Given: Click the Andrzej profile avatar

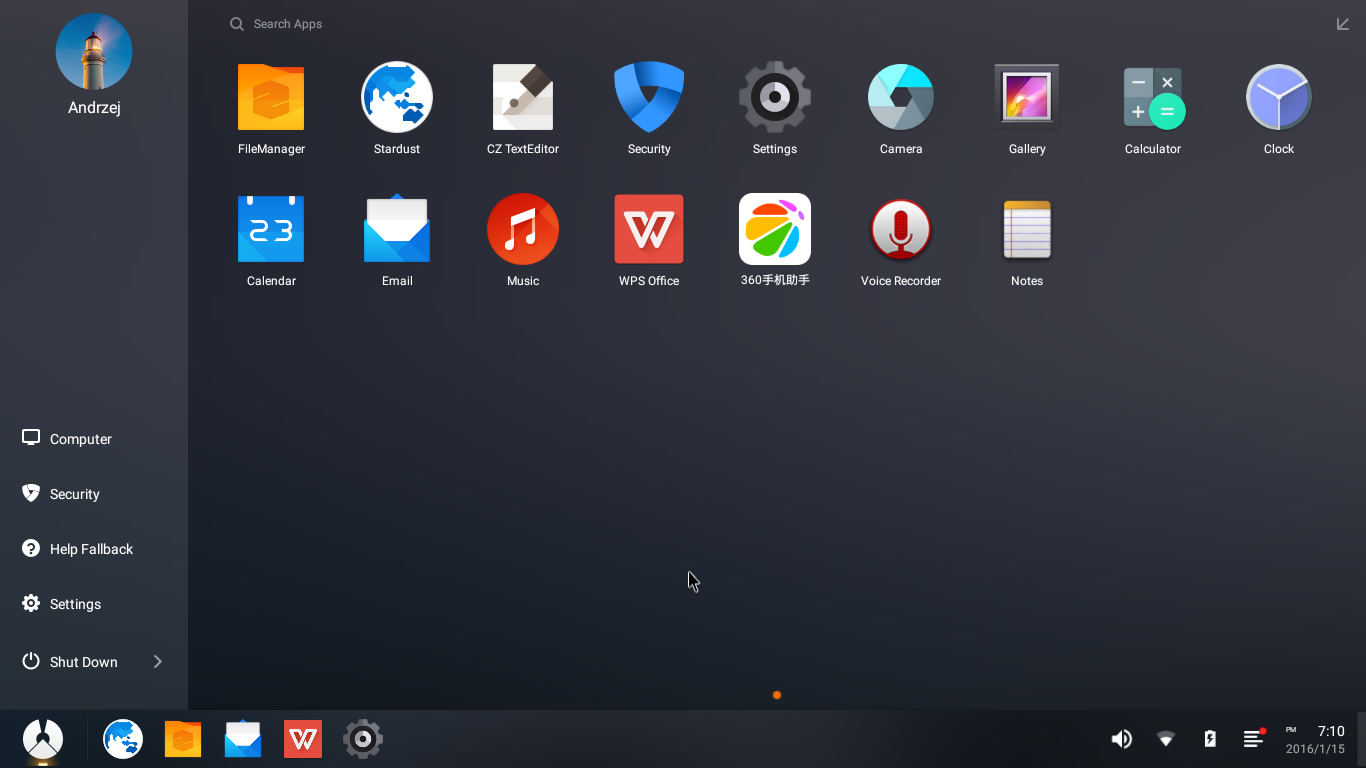Looking at the screenshot, I should tap(94, 51).
